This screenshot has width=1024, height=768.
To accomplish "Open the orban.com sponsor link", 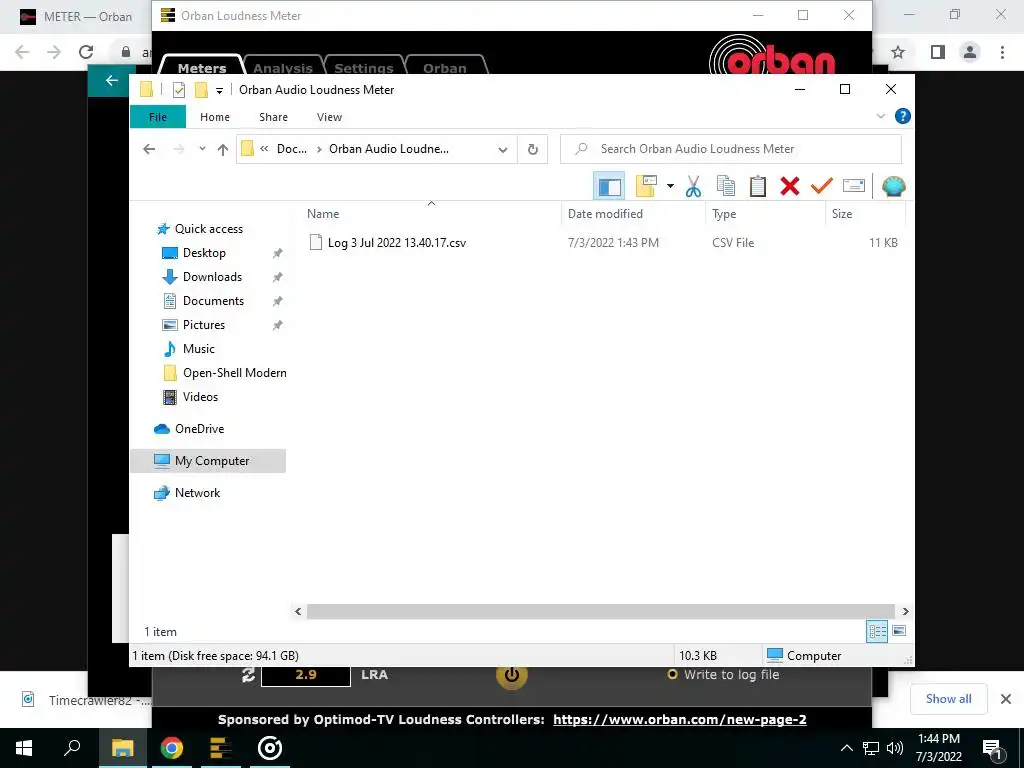I will point(679,719).
